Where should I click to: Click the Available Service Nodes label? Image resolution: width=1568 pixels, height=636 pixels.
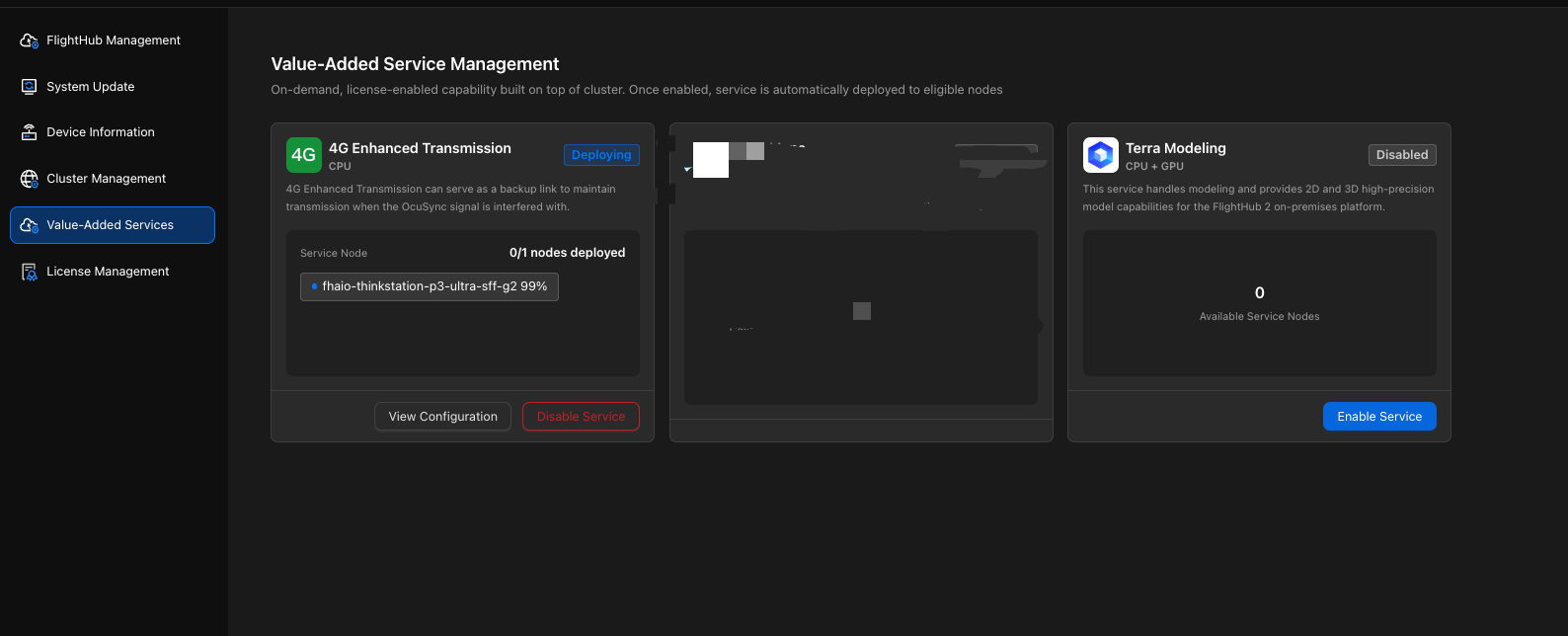point(1259,317)
